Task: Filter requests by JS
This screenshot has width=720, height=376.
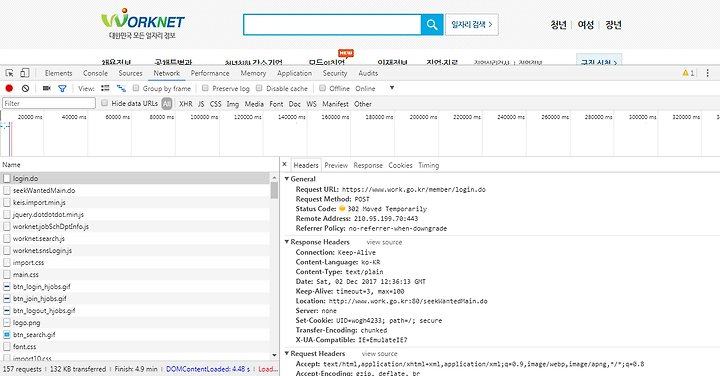Action: (x=201, y=104)
